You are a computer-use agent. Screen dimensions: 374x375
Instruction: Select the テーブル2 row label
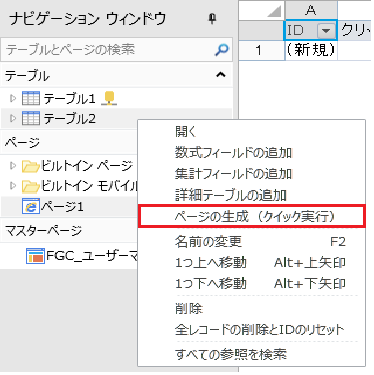pos(70,119)
